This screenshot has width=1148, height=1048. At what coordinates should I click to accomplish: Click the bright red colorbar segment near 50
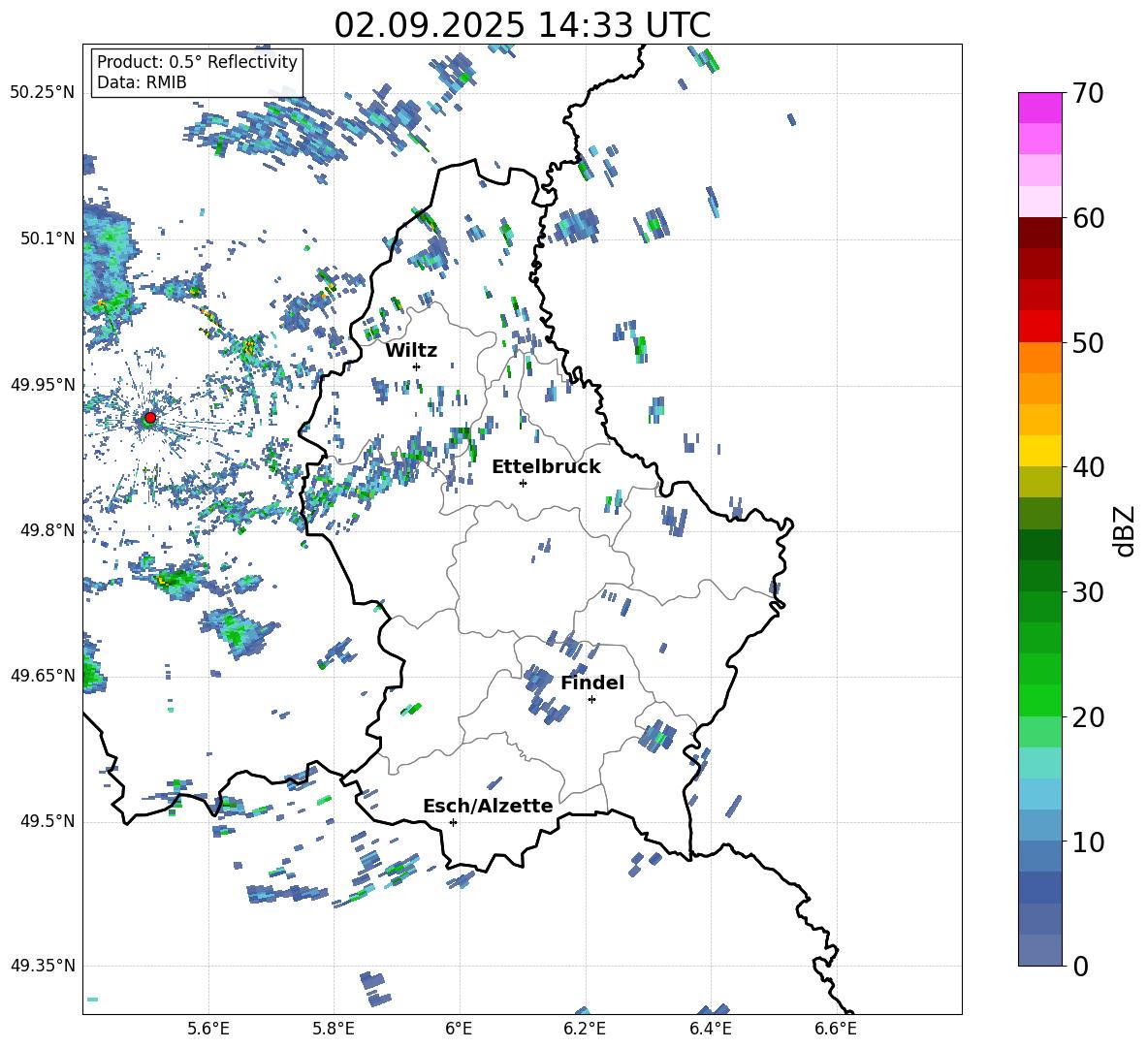pos(1039,327)
